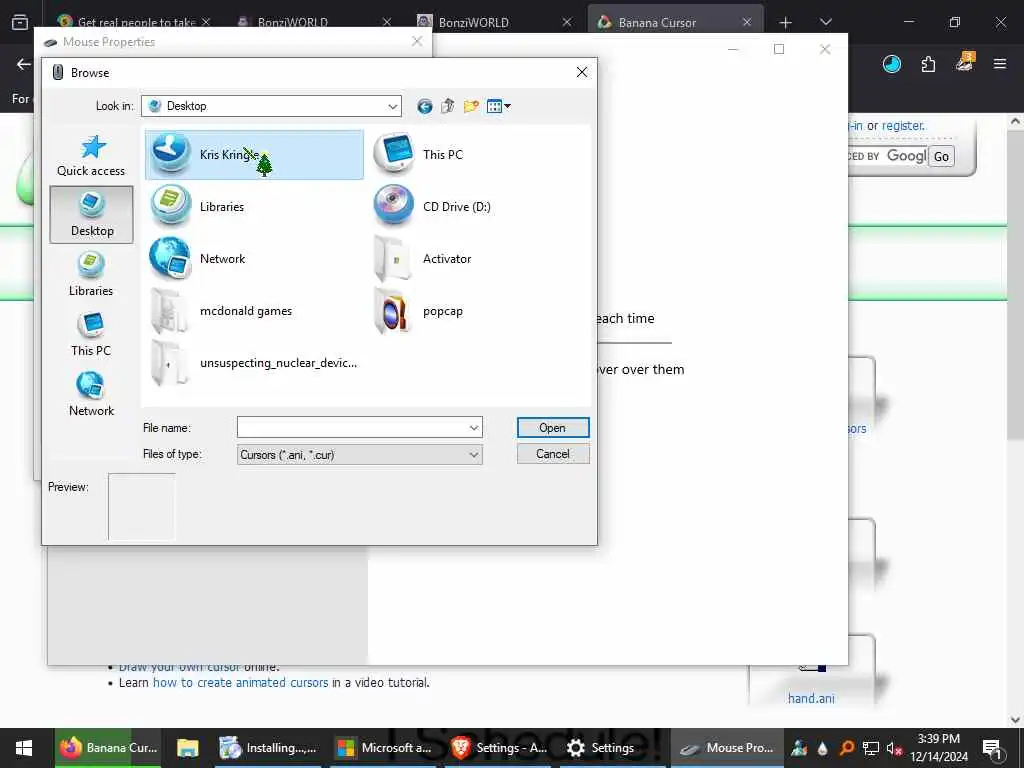The width and height of the screenshot is (1024, 768).
Task: Open the notification center icon
Action: point(992,748)
